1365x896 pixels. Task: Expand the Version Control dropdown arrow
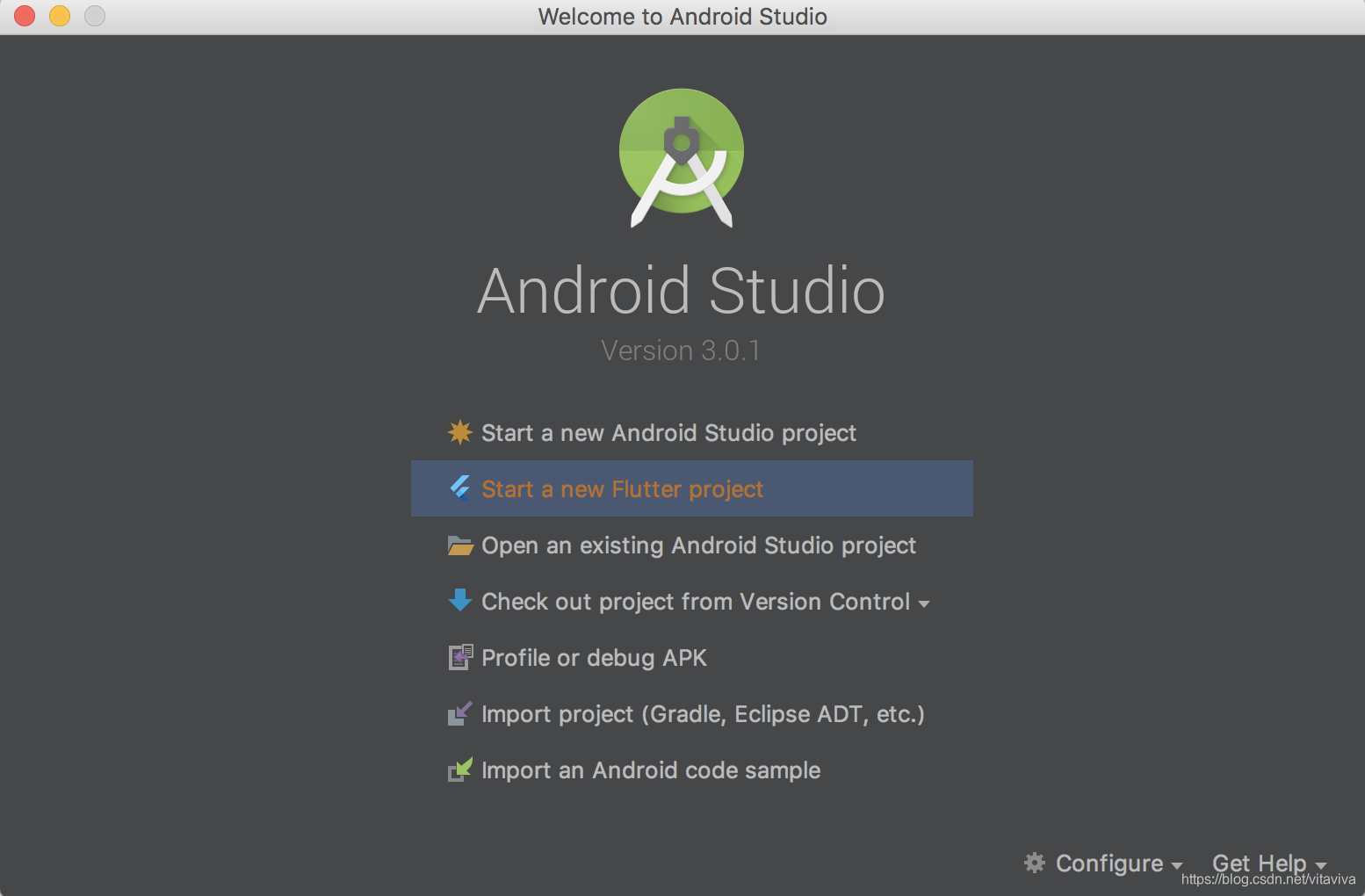(924, 604)
